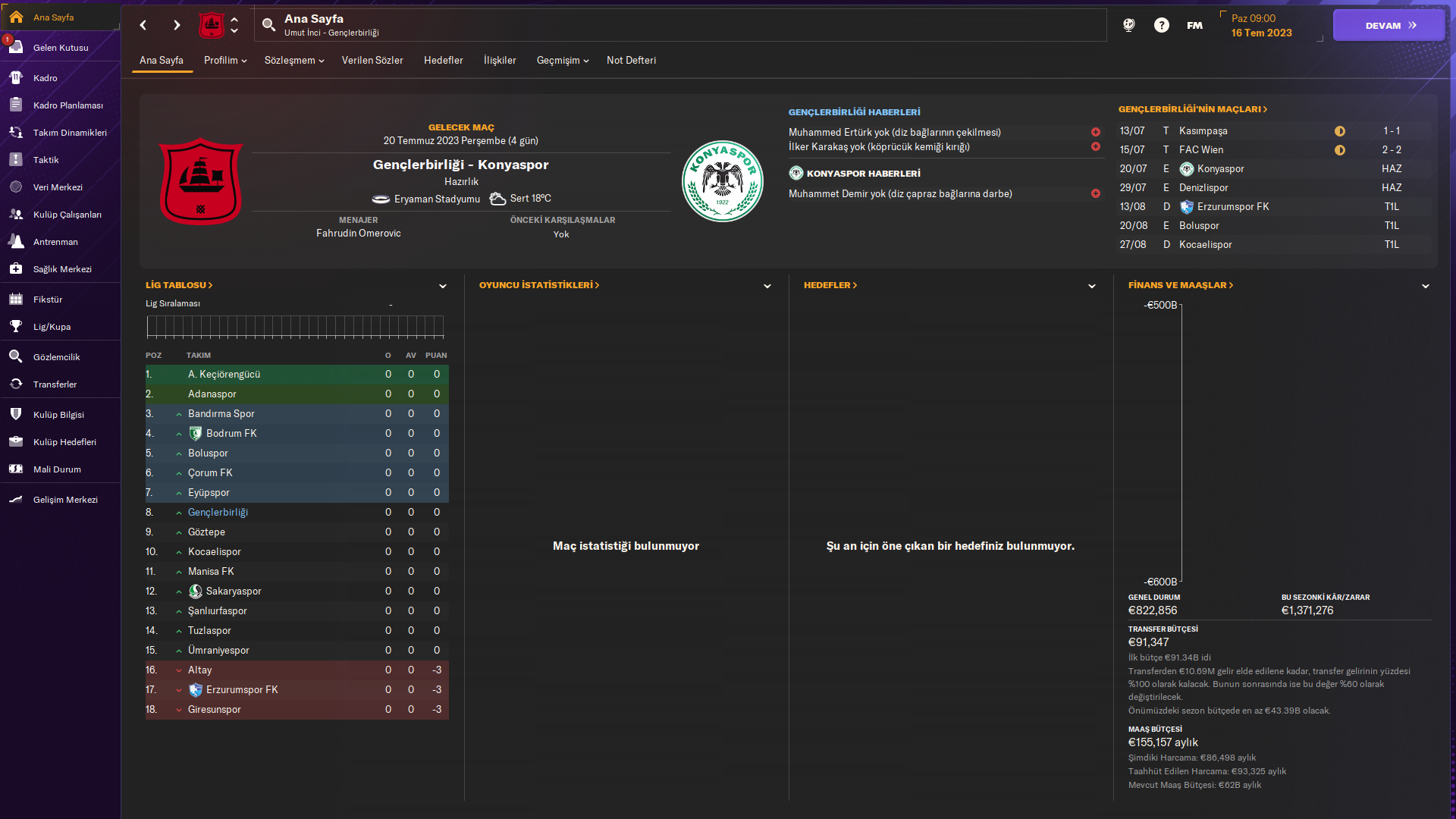The width and height of the screenshot is (1456, 819).
Task: Click the Gençlerbirliği Haberleri heading
Action: [x=855, y=112]
